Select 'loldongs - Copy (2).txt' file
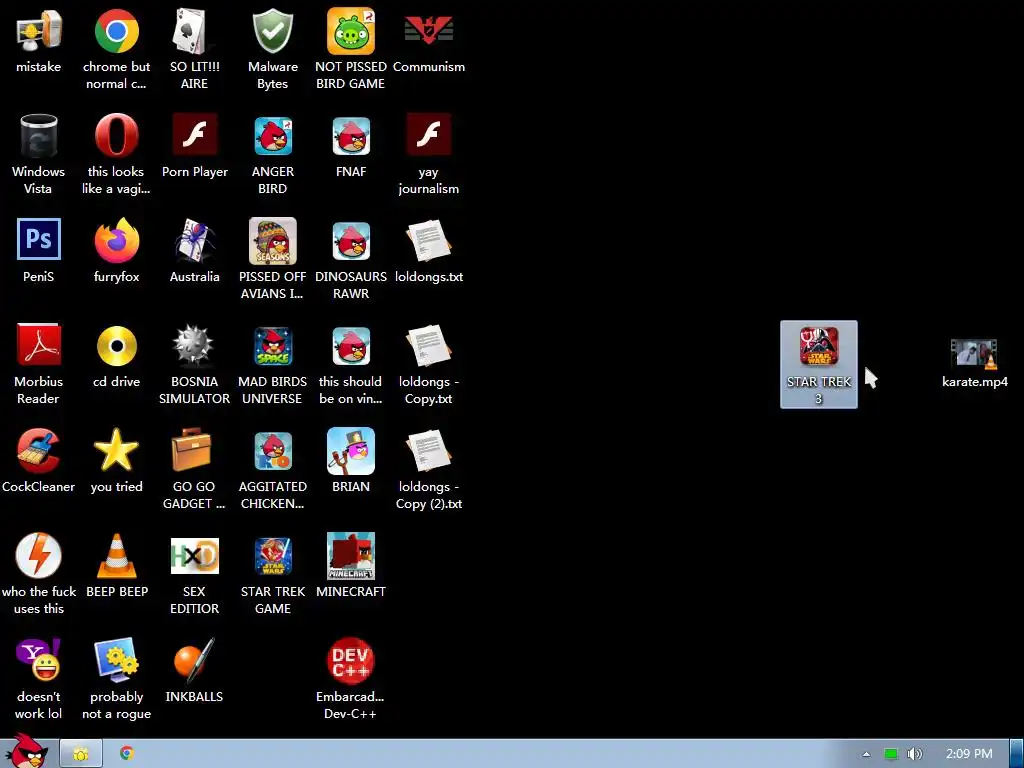Viewport: 1024px width, 768px height. point(428,451)
